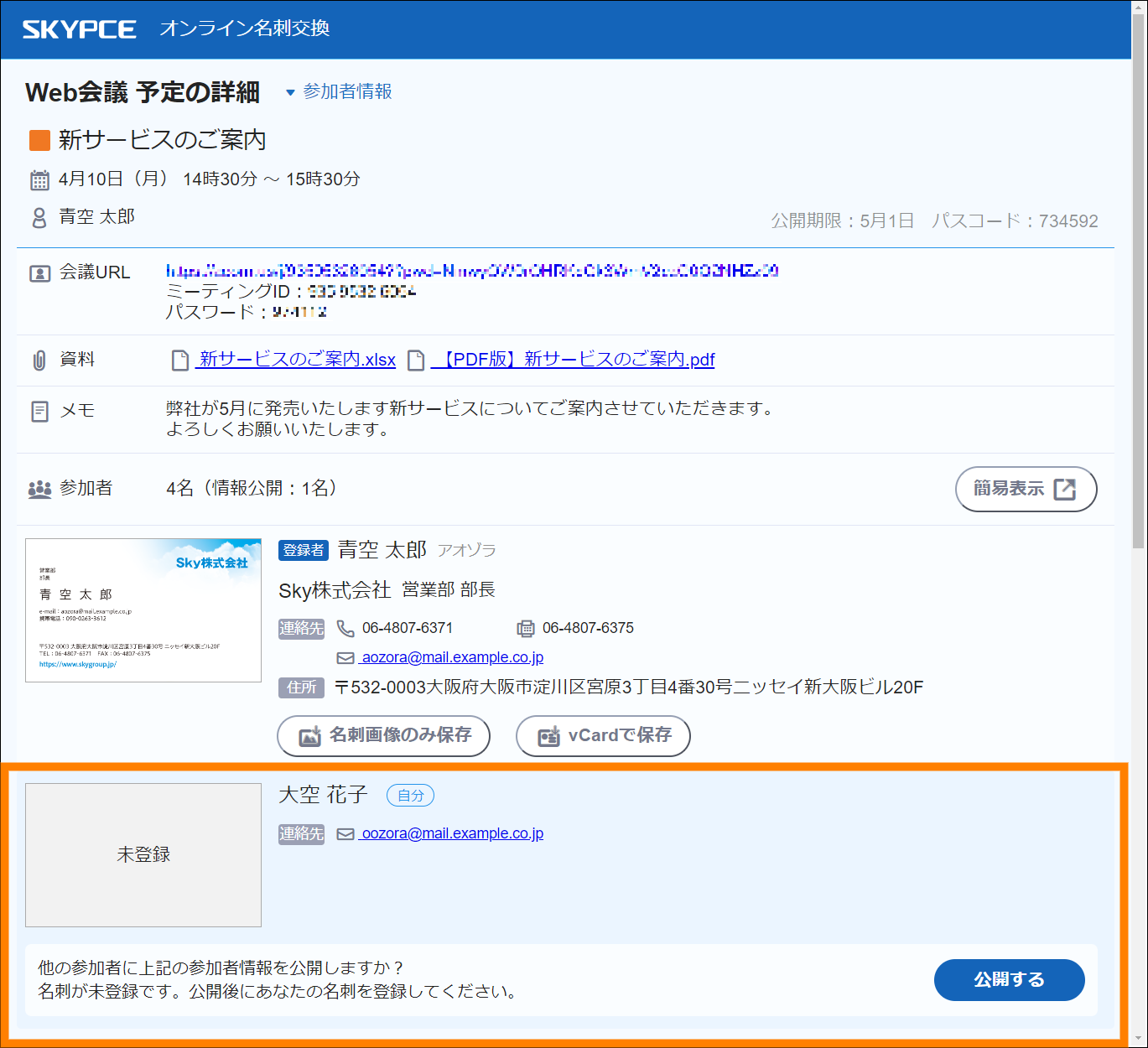Click the card icon beside 会議URL
1148x1048 pixels.
click(39, 272)
